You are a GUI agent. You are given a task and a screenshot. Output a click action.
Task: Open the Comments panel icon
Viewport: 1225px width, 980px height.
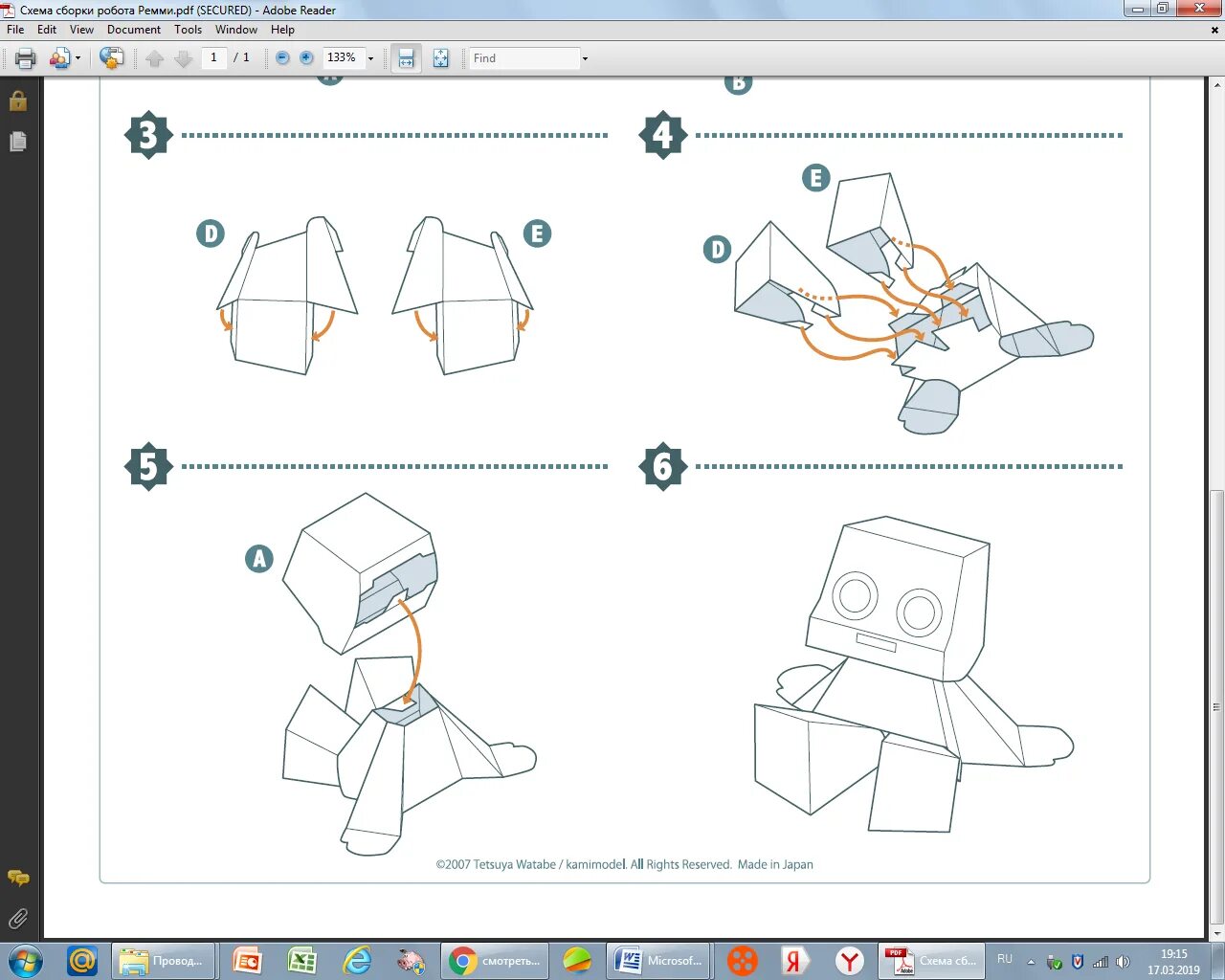[18, 878]
